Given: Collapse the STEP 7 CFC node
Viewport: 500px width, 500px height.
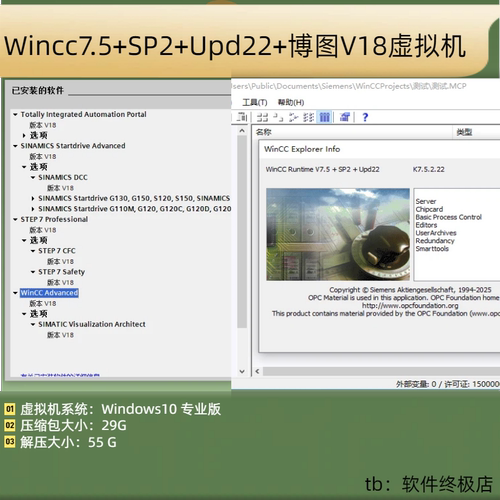Looking at the screenshot, I should click(x=33, y=251).
